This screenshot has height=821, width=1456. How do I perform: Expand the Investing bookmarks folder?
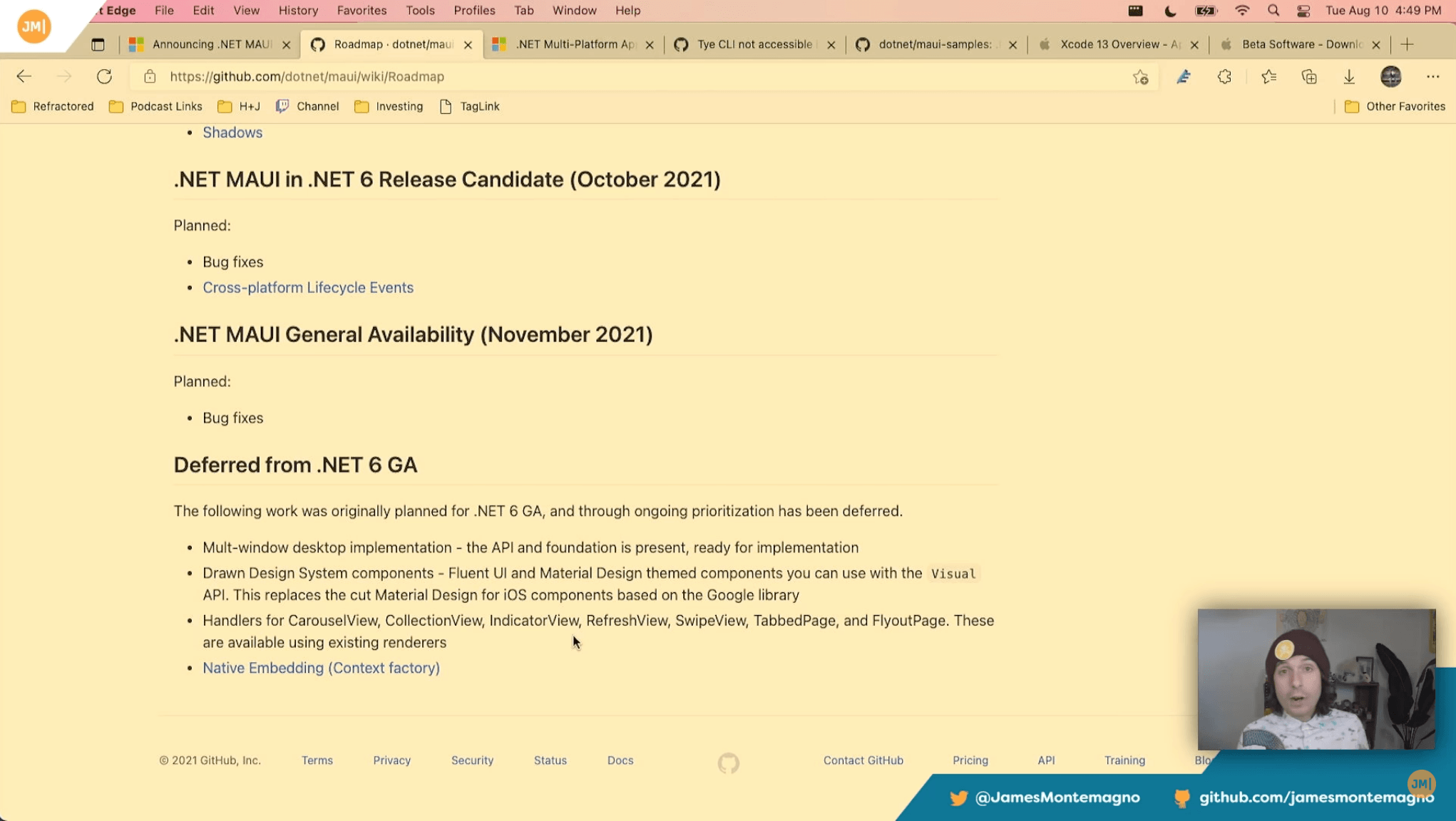[x=389, y=107]
